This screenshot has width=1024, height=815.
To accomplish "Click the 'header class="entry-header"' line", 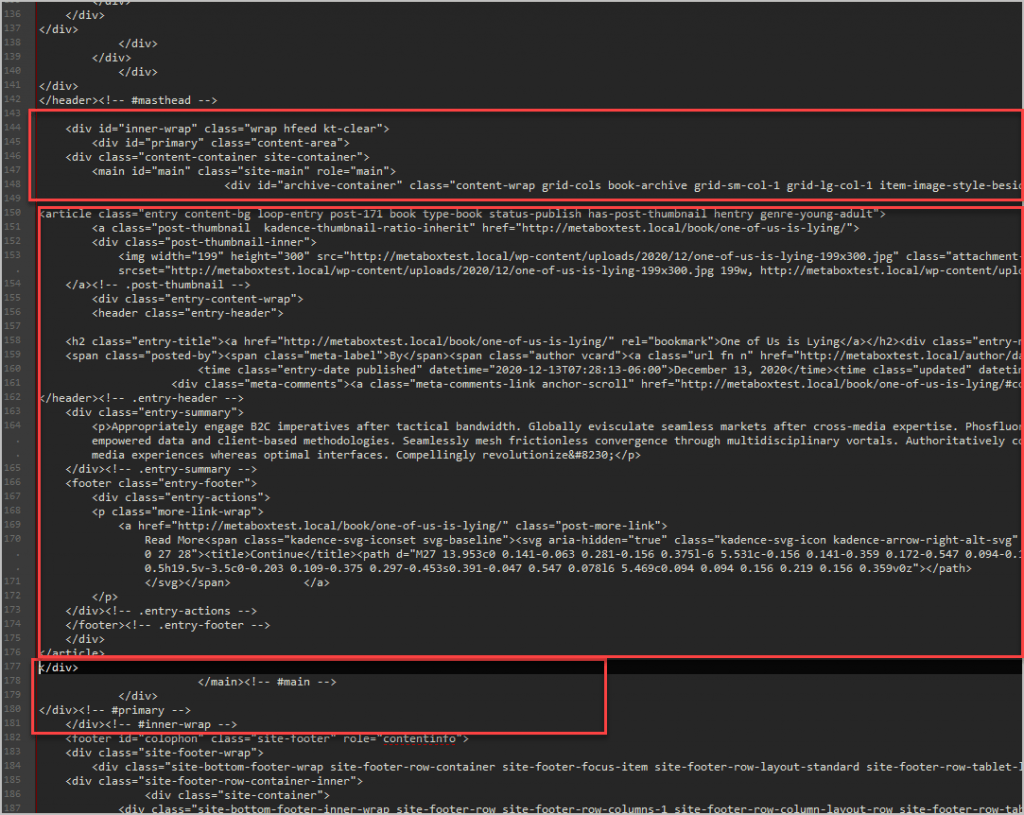I will pyautogui.click(x=187, y=313).
